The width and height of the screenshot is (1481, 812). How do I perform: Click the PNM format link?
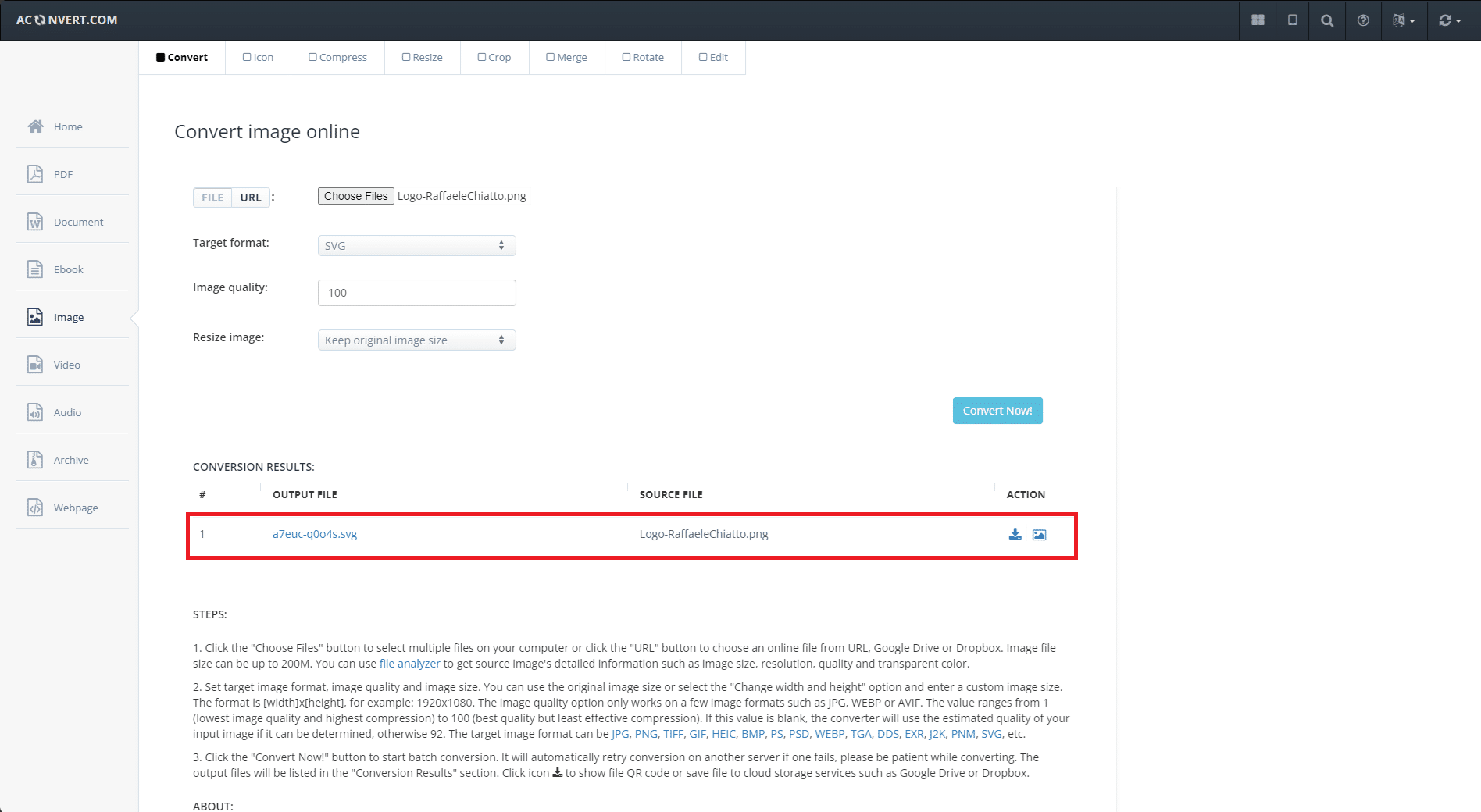(x=963, y=734)
